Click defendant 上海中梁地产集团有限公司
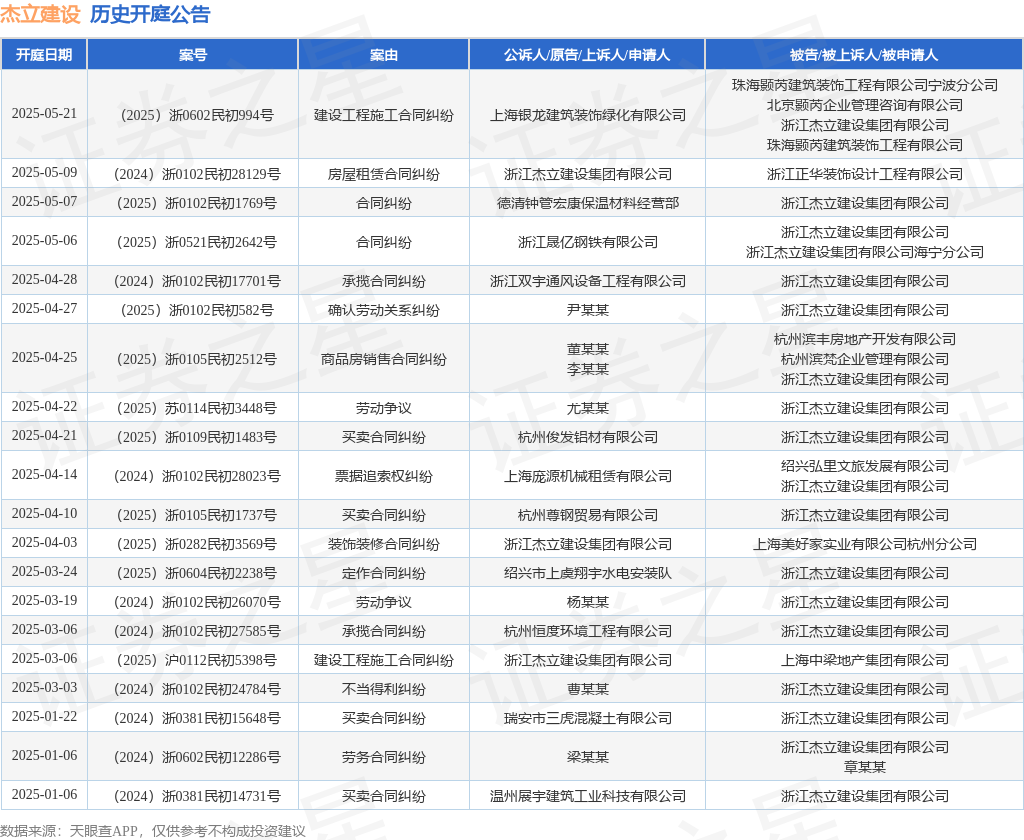Screen dimensions: 1024x840 coord(864,660)
